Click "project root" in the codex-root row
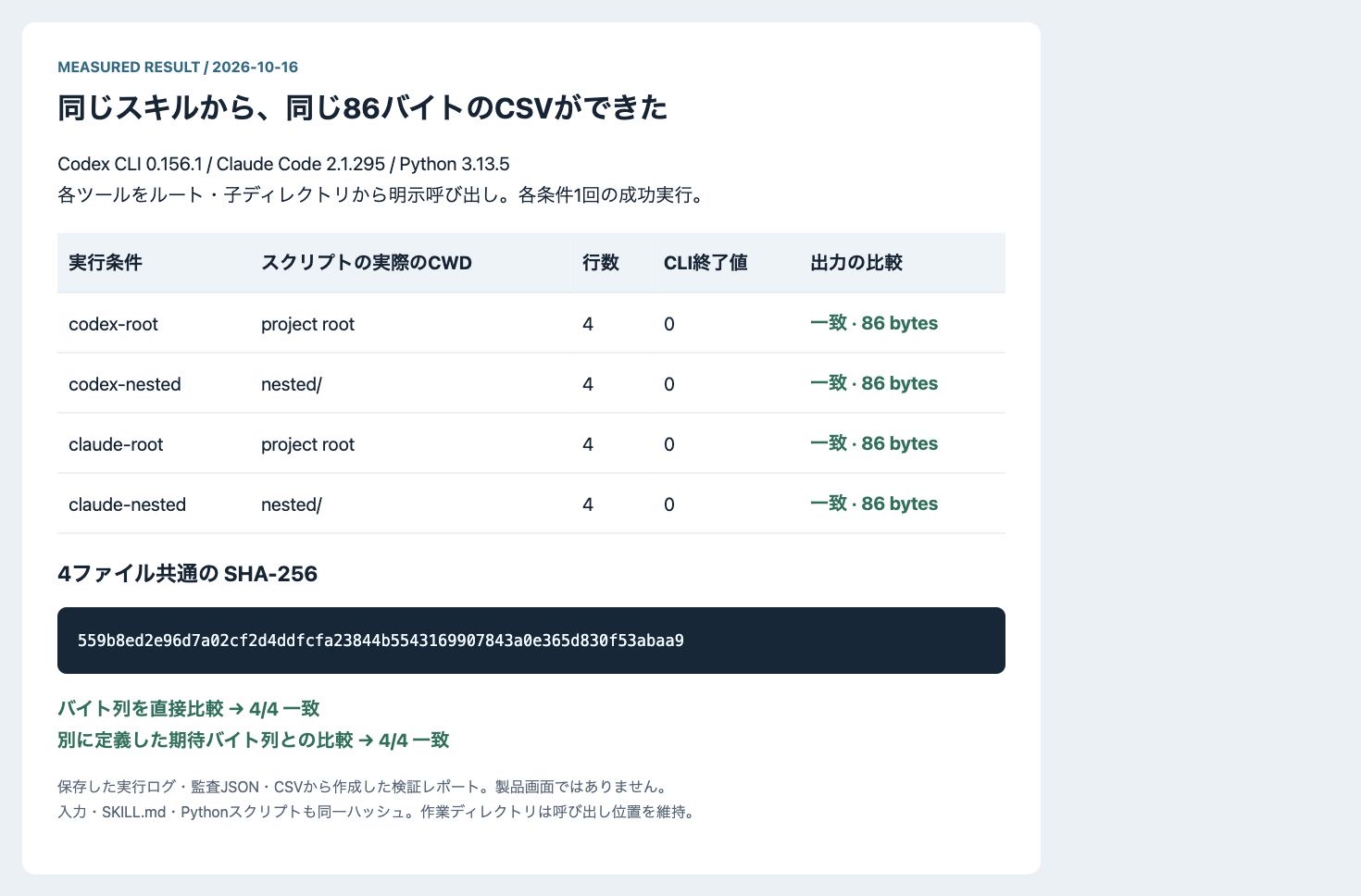Viewport: 1361px width, 896px height. pyautogui.click(x=307, y=324)
